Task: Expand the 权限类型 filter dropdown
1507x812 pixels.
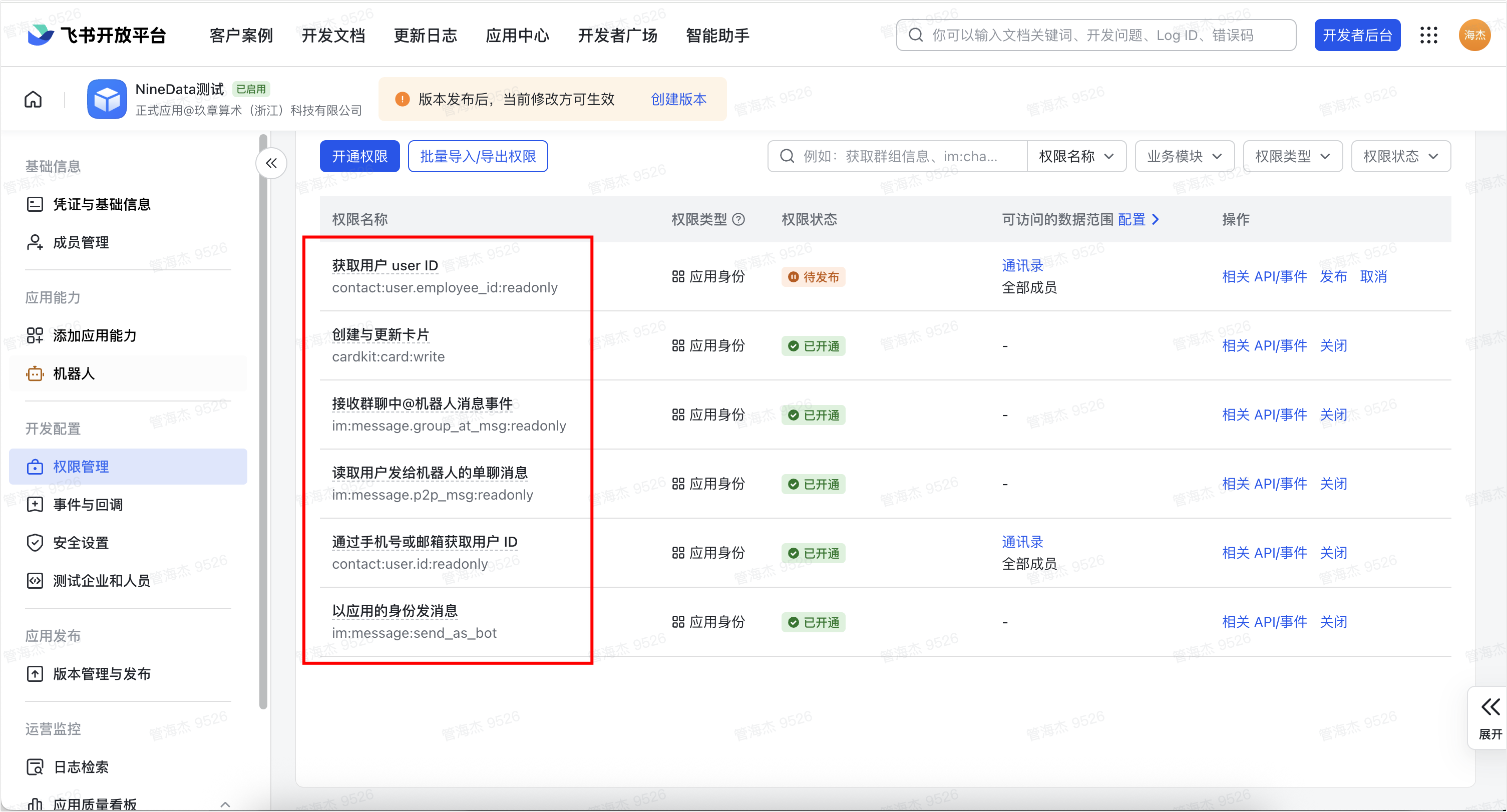Action: coord(1292,156)
